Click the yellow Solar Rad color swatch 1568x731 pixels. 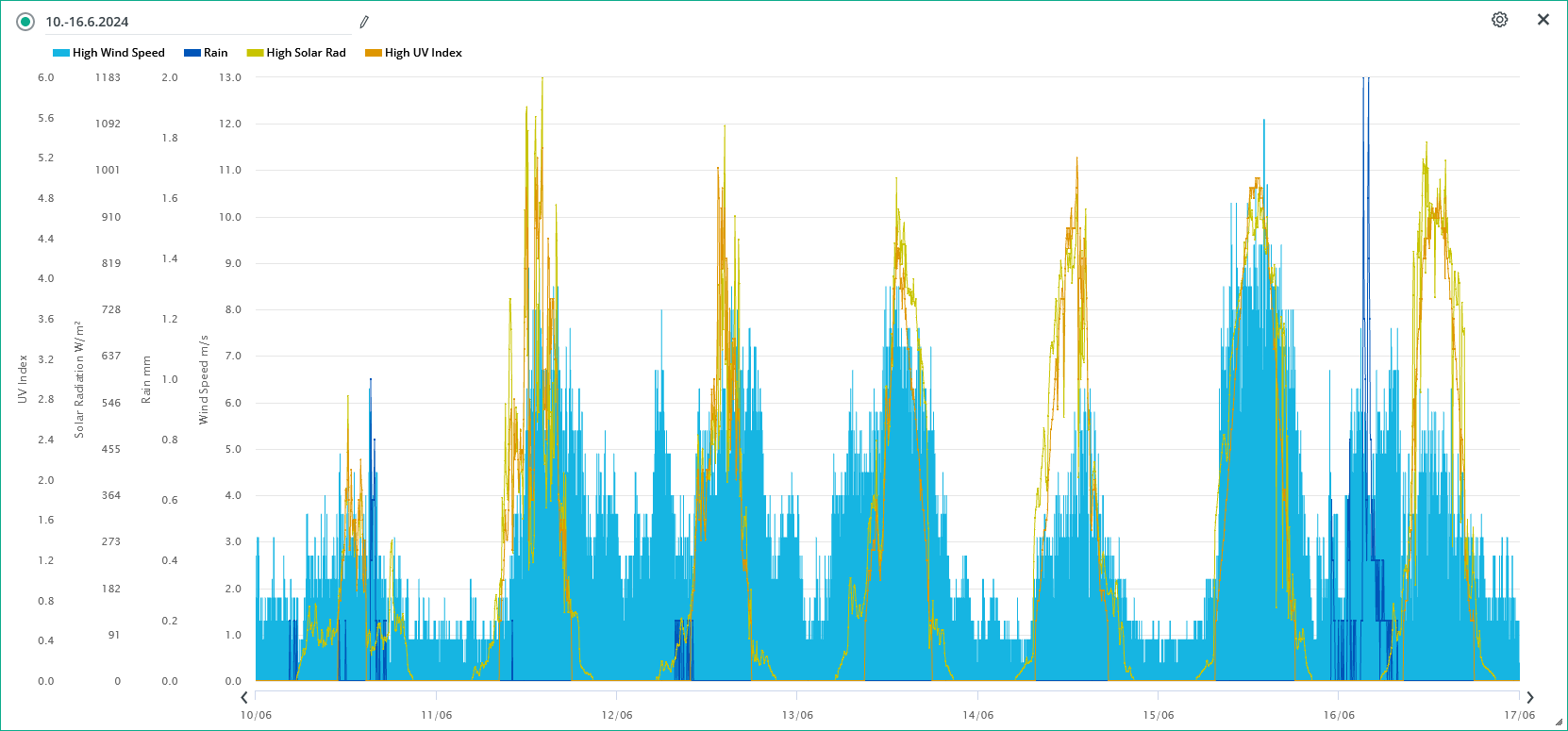coord(255,53)
